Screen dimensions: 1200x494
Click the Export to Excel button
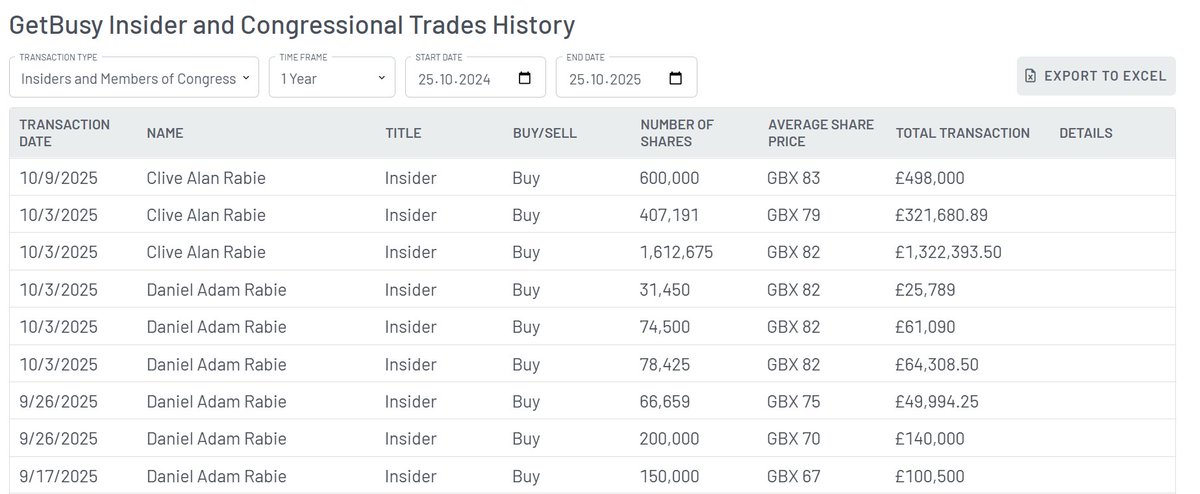(x=1096, y=76)
